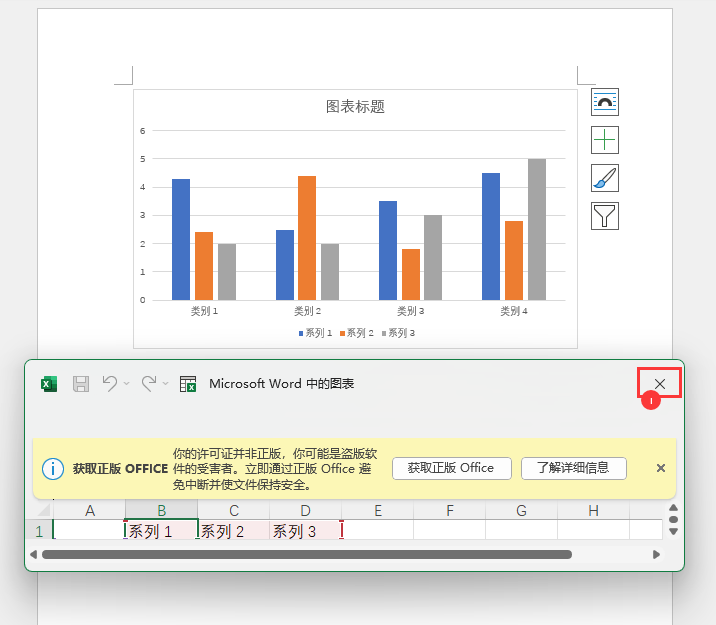The width and height of the screenshot is (716, 625).
Task: Click axis label 类别 2
Action: (x=307, y=311)
